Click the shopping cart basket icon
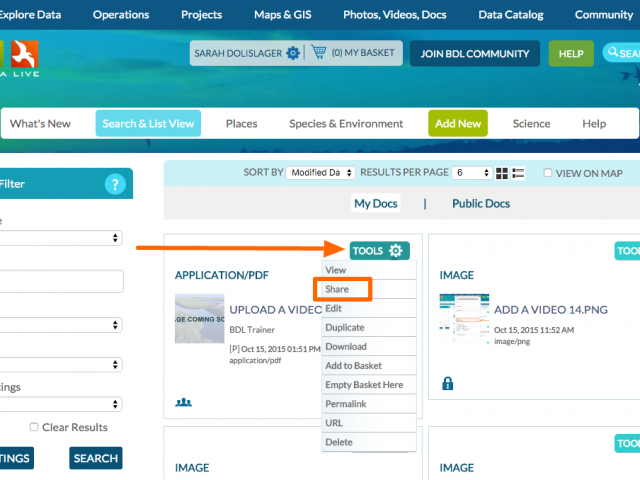640x480 pixels. point(319,52)
